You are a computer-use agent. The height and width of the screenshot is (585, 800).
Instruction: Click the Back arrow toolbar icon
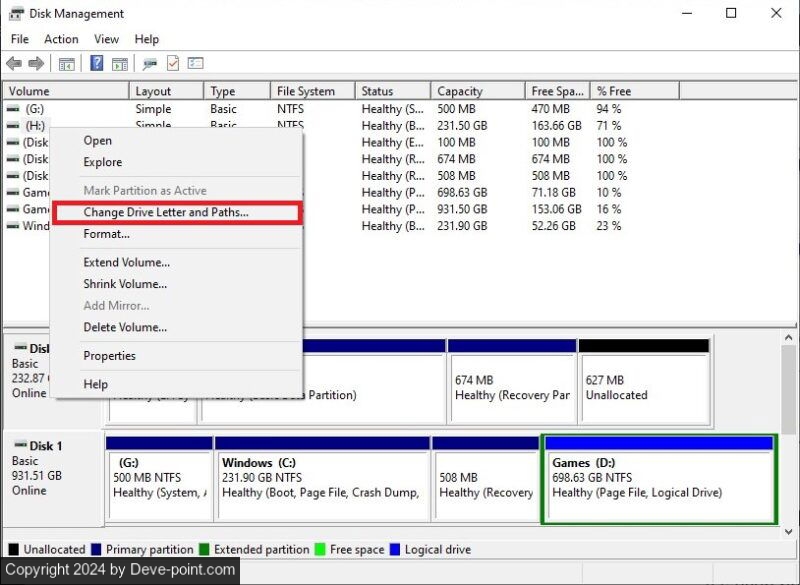(14, 64)
